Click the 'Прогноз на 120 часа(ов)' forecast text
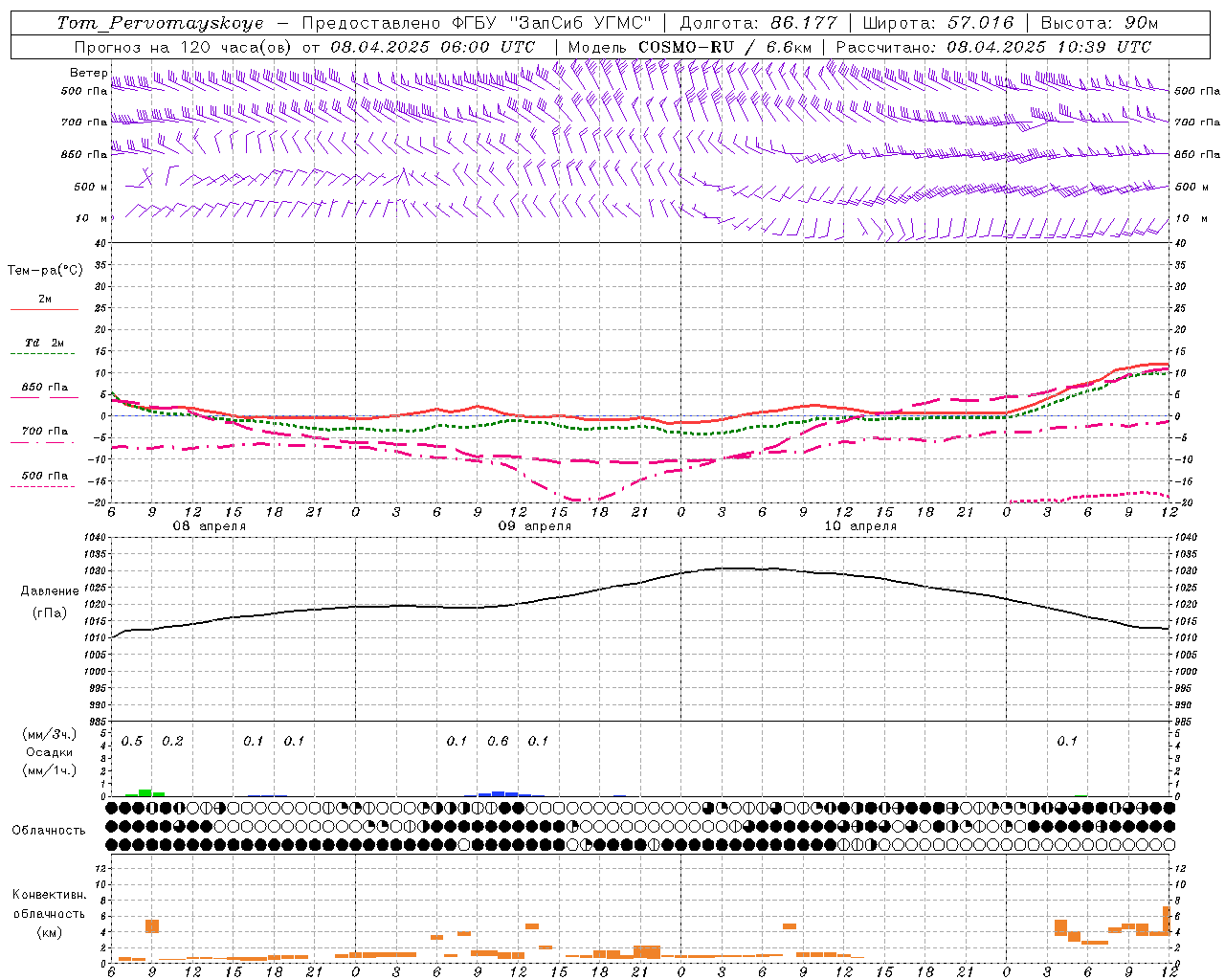This screenshot has height=980, width=1225. pyautogui.click(x=184, y=47)
